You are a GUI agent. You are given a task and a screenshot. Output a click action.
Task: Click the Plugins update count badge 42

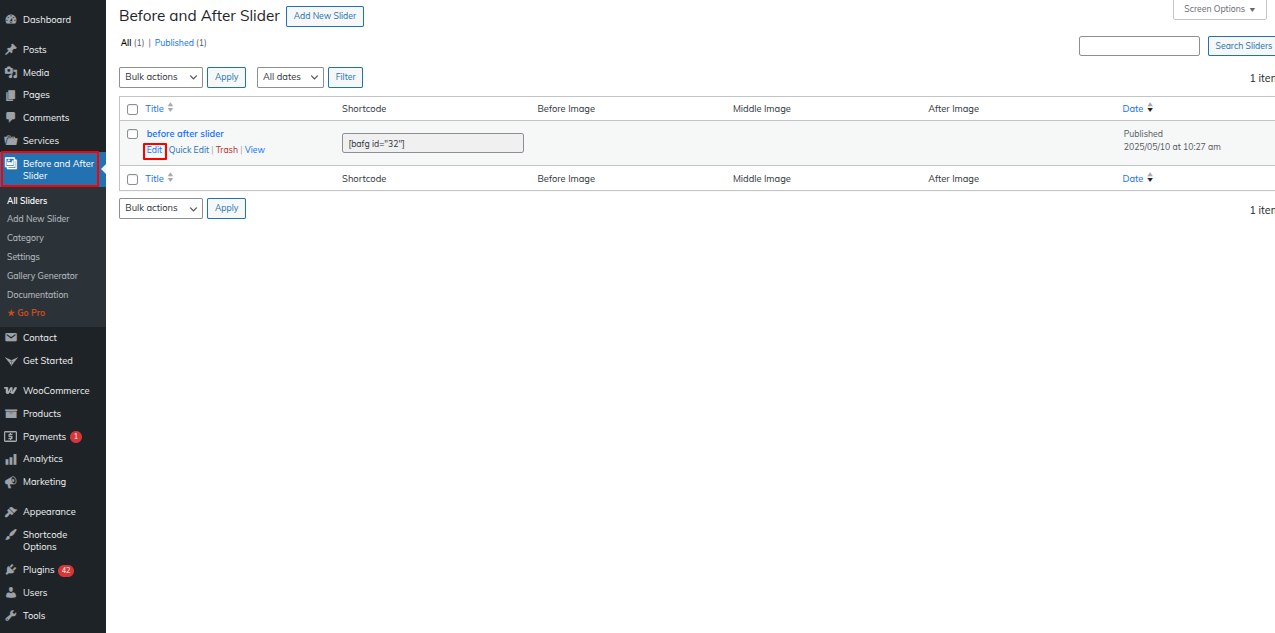[x=66, y=570]
